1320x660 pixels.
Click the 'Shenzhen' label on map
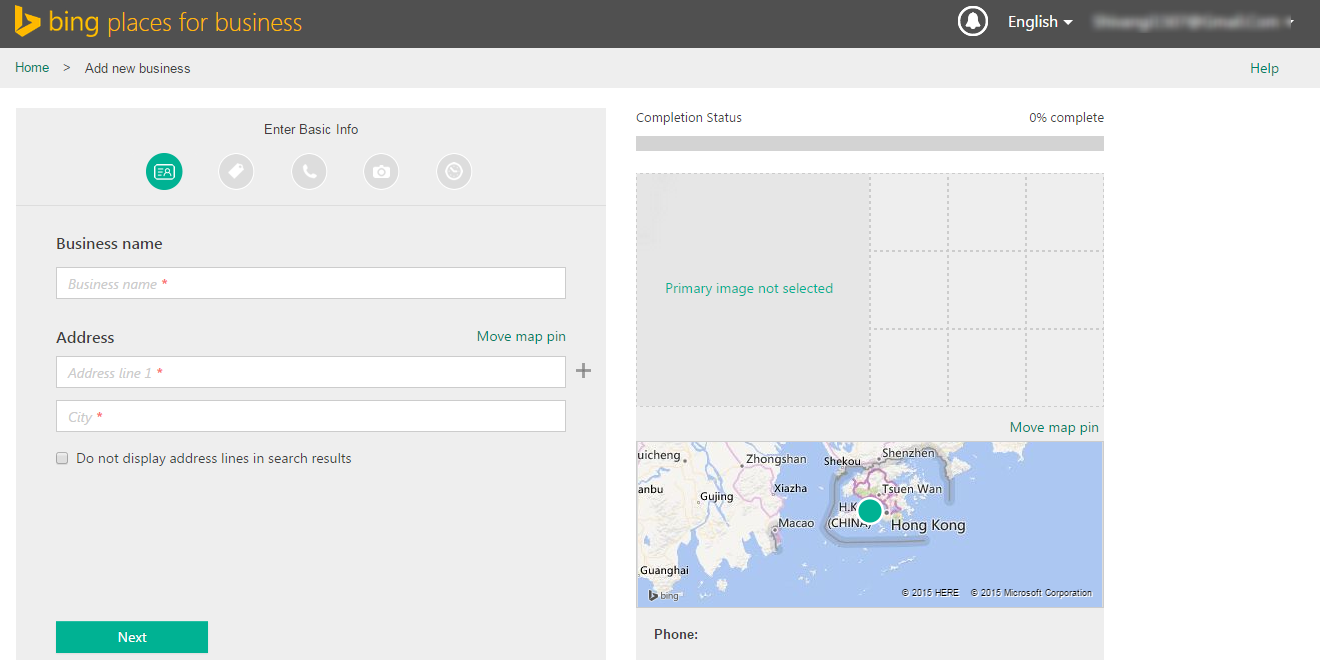pos(908,453)
